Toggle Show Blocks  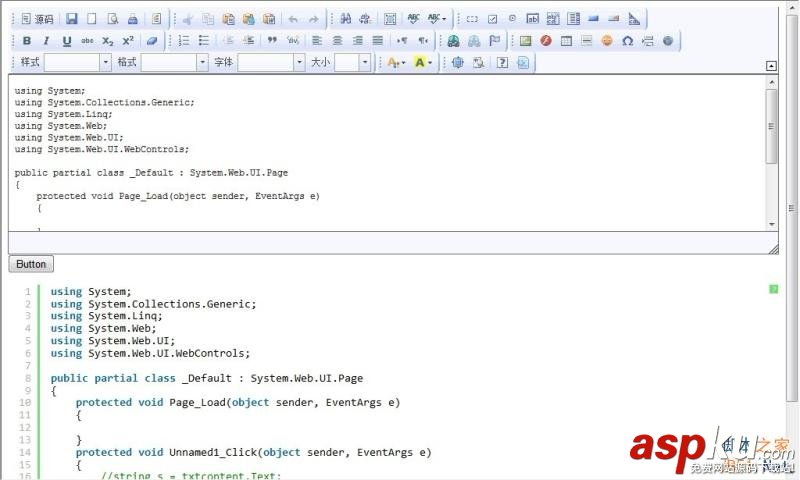[x=479, y=63]
